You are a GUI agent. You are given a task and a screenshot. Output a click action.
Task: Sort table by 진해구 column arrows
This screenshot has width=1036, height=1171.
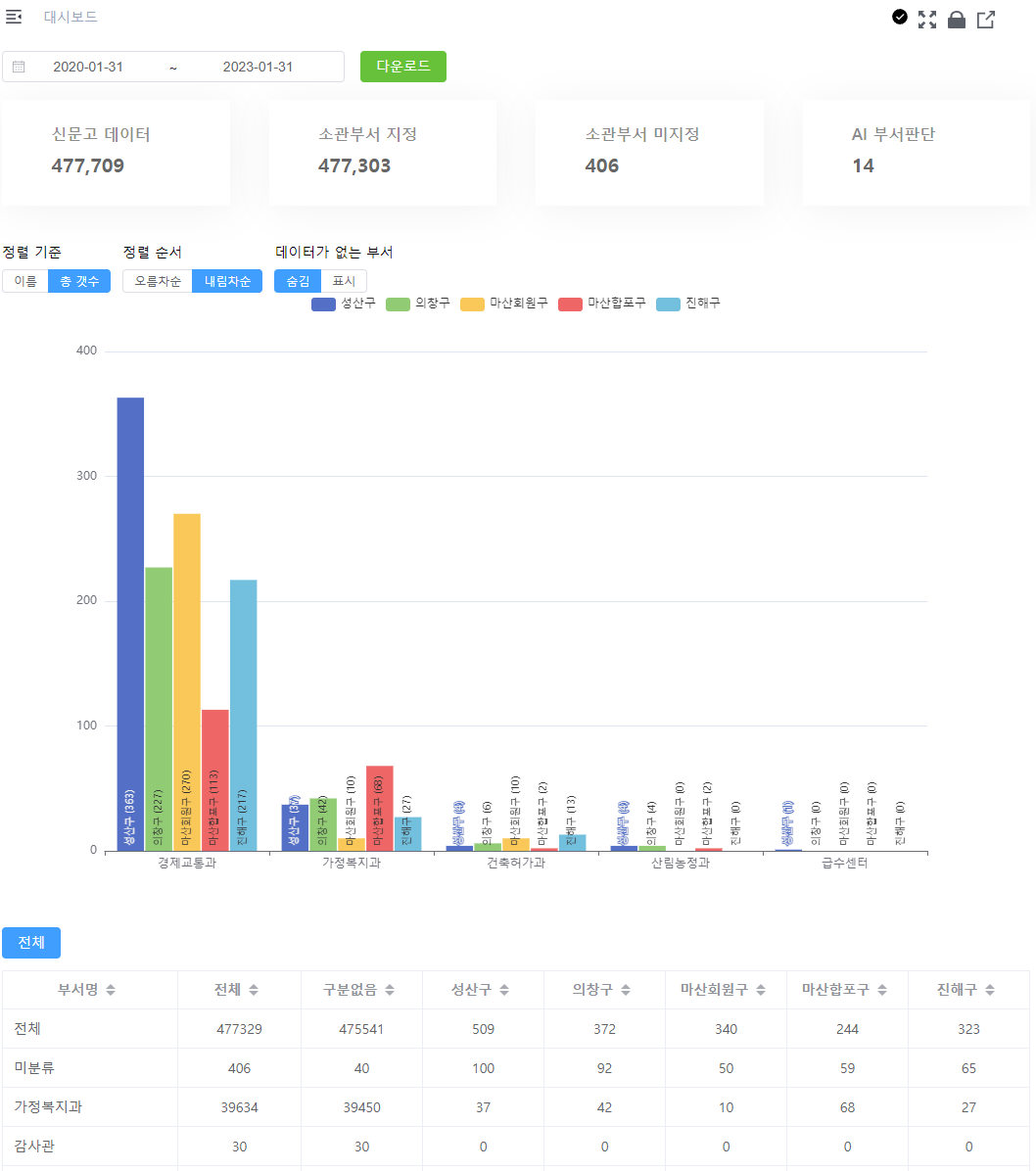(990, 990)
